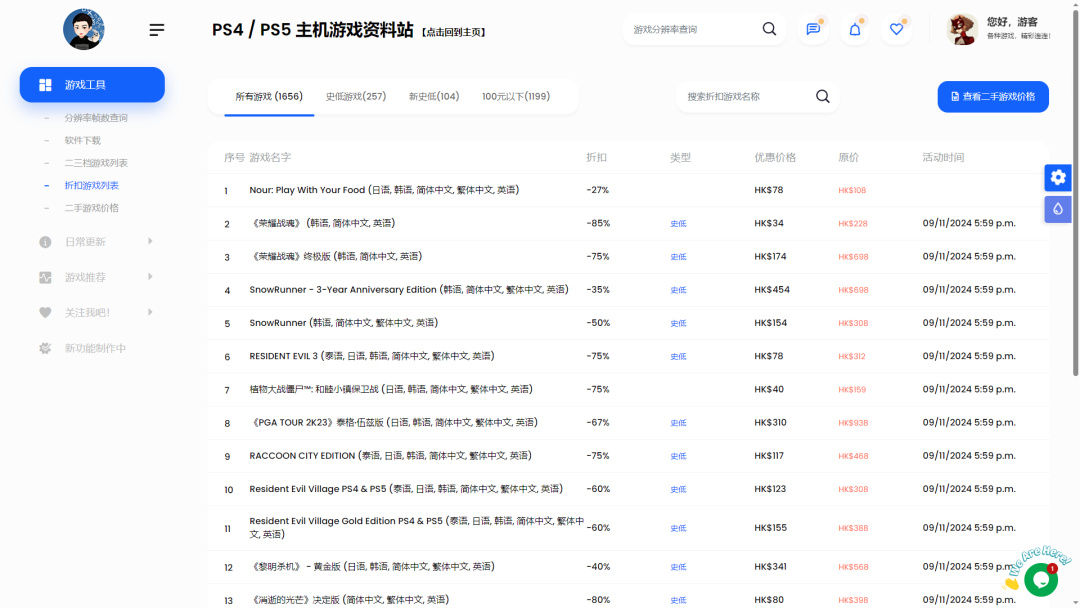The image size is (1080, 608).
Task: Click the magnifier in the discount game search box
Action: point(822,96)
